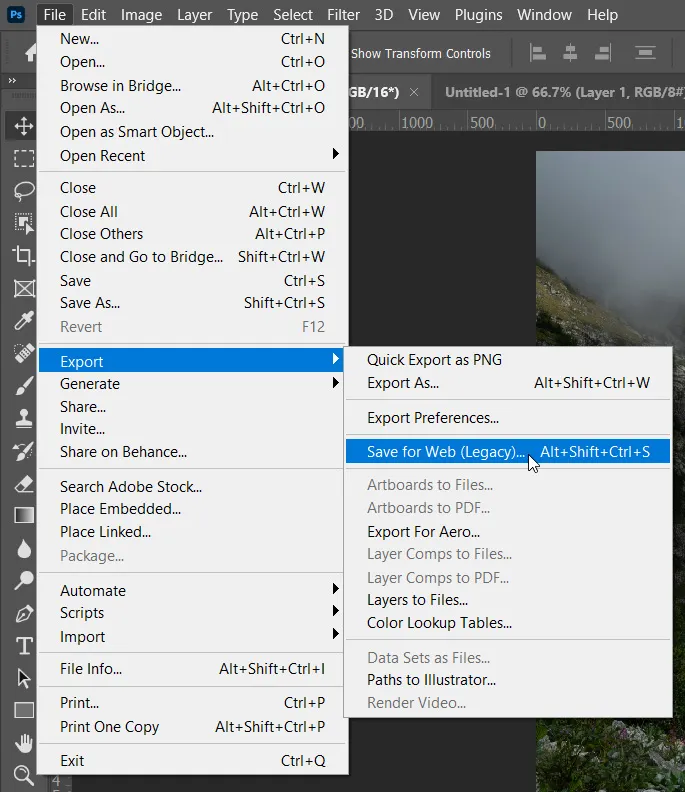Open the Plugins menu
This screenshot has width=685, height=792.
pyautogui.click(x=478, y=15)
